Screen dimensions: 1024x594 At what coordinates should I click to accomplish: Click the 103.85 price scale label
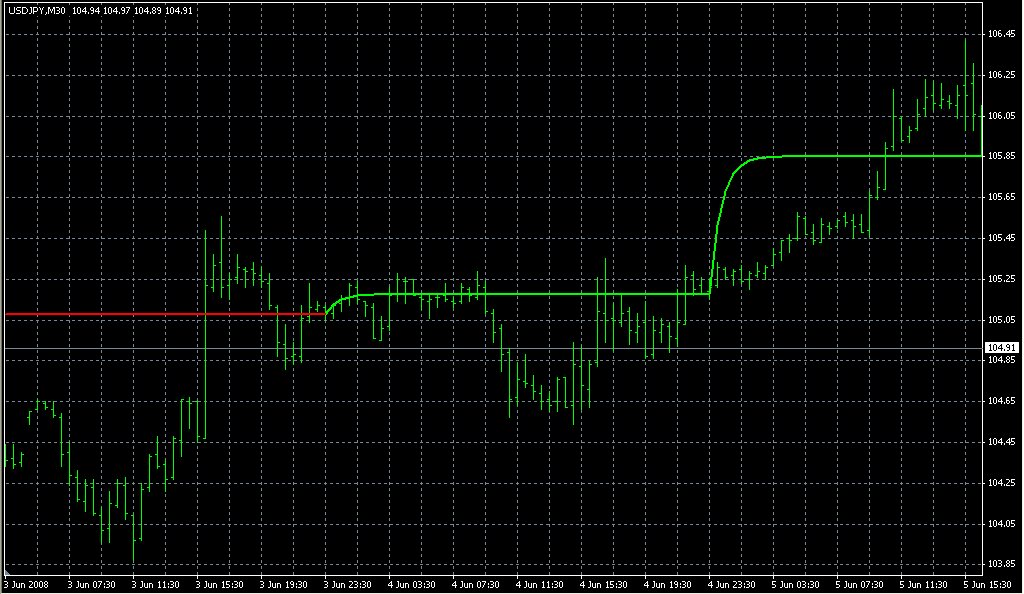click(1001, 564)
